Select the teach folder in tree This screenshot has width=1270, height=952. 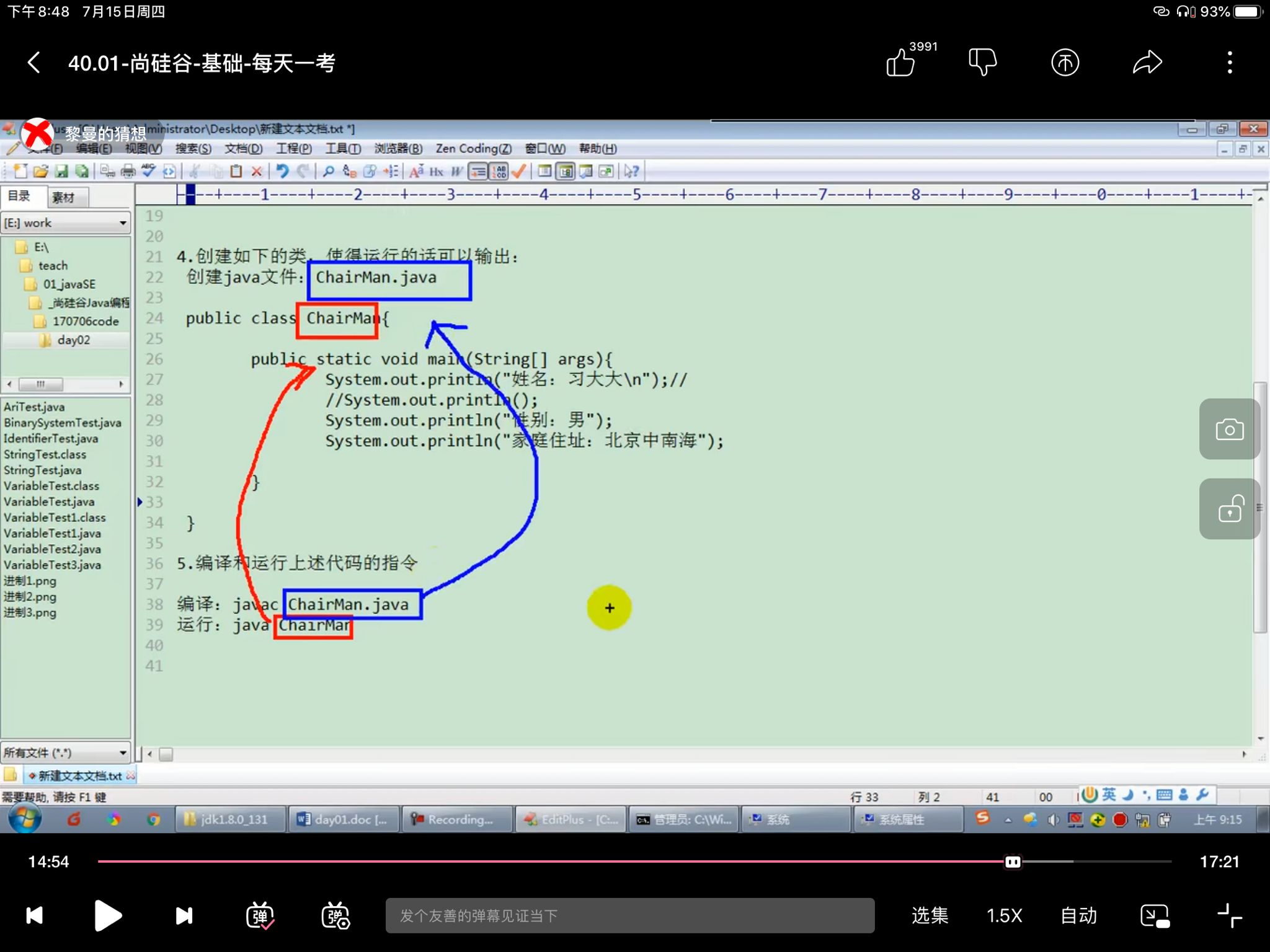point(53,266)
